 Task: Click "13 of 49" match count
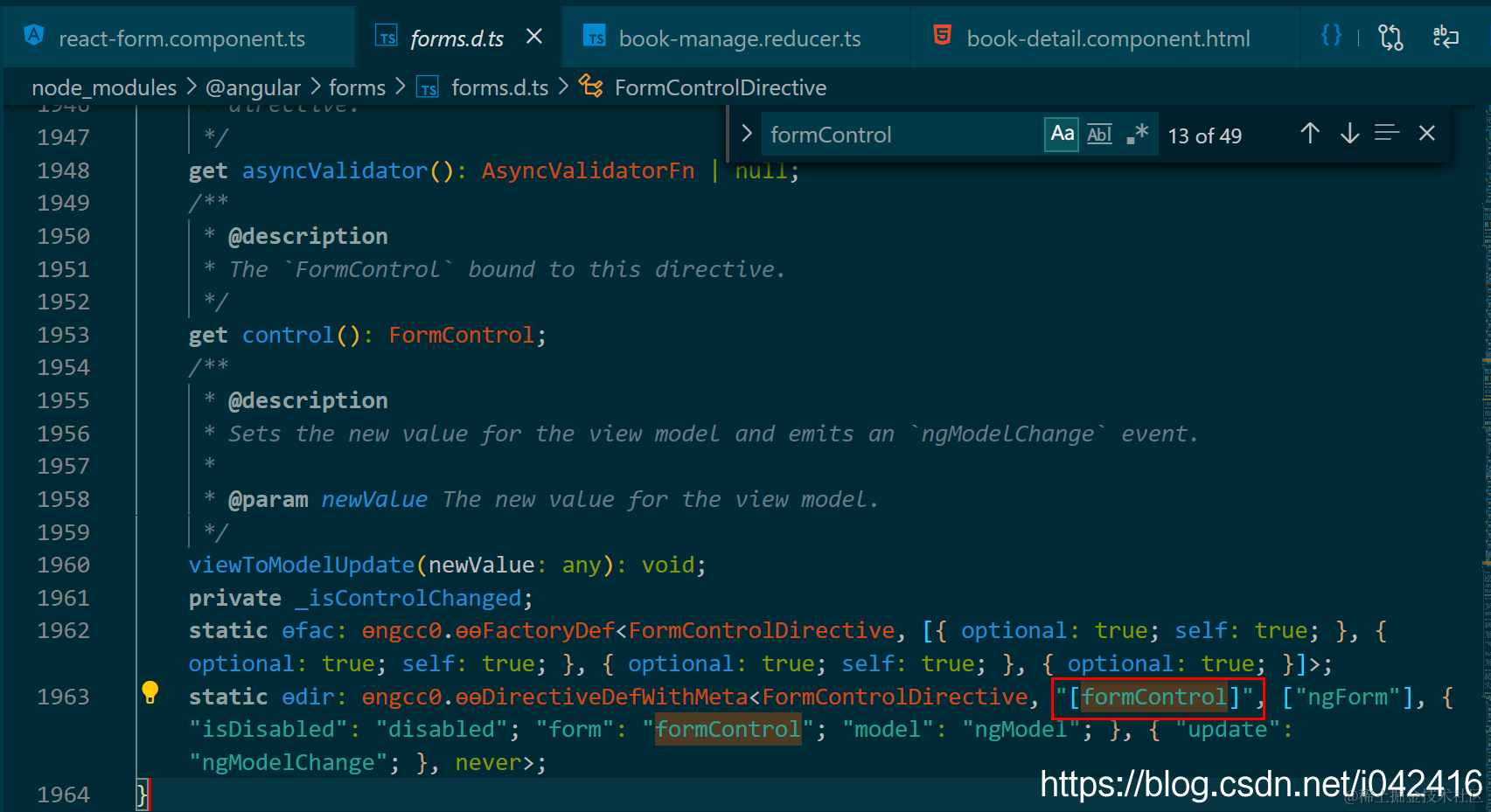(x=1205, y=135)
